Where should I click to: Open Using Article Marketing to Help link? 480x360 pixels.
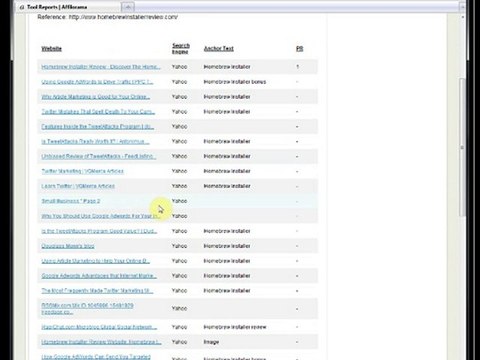coord(95,261)
